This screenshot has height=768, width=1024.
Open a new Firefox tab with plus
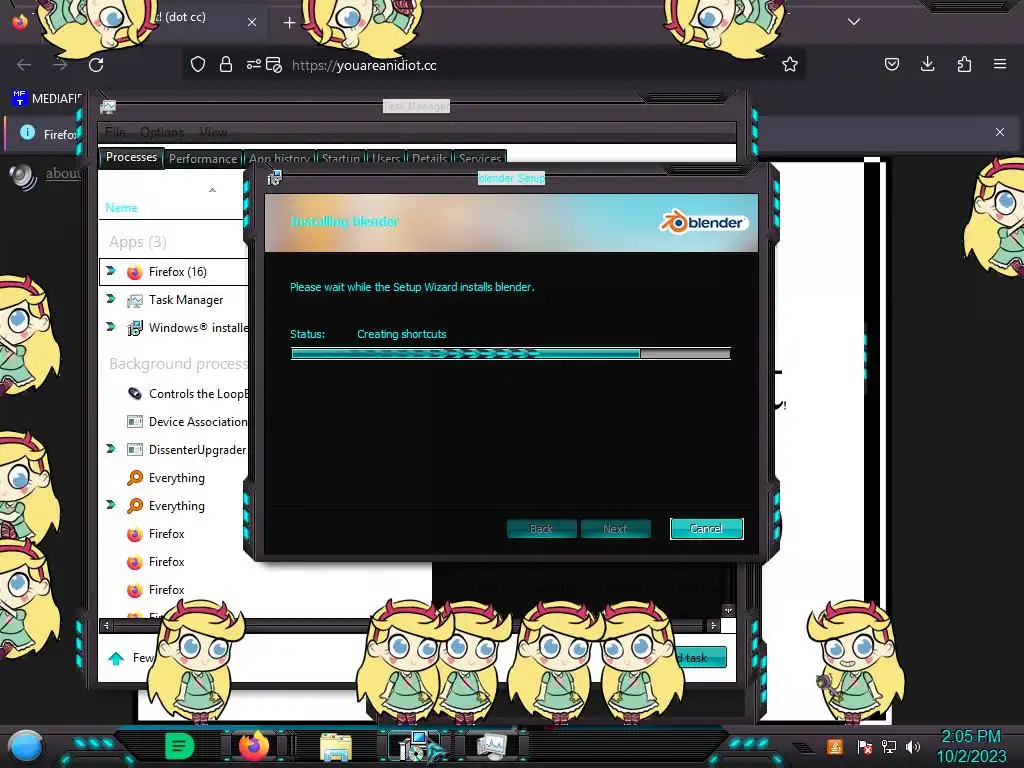289,23
